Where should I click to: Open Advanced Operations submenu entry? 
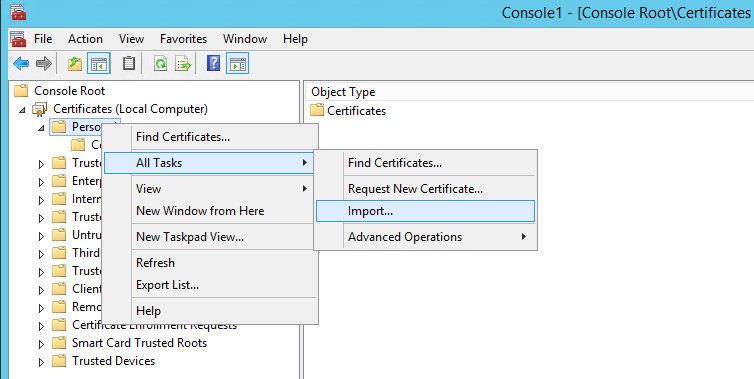426,237
